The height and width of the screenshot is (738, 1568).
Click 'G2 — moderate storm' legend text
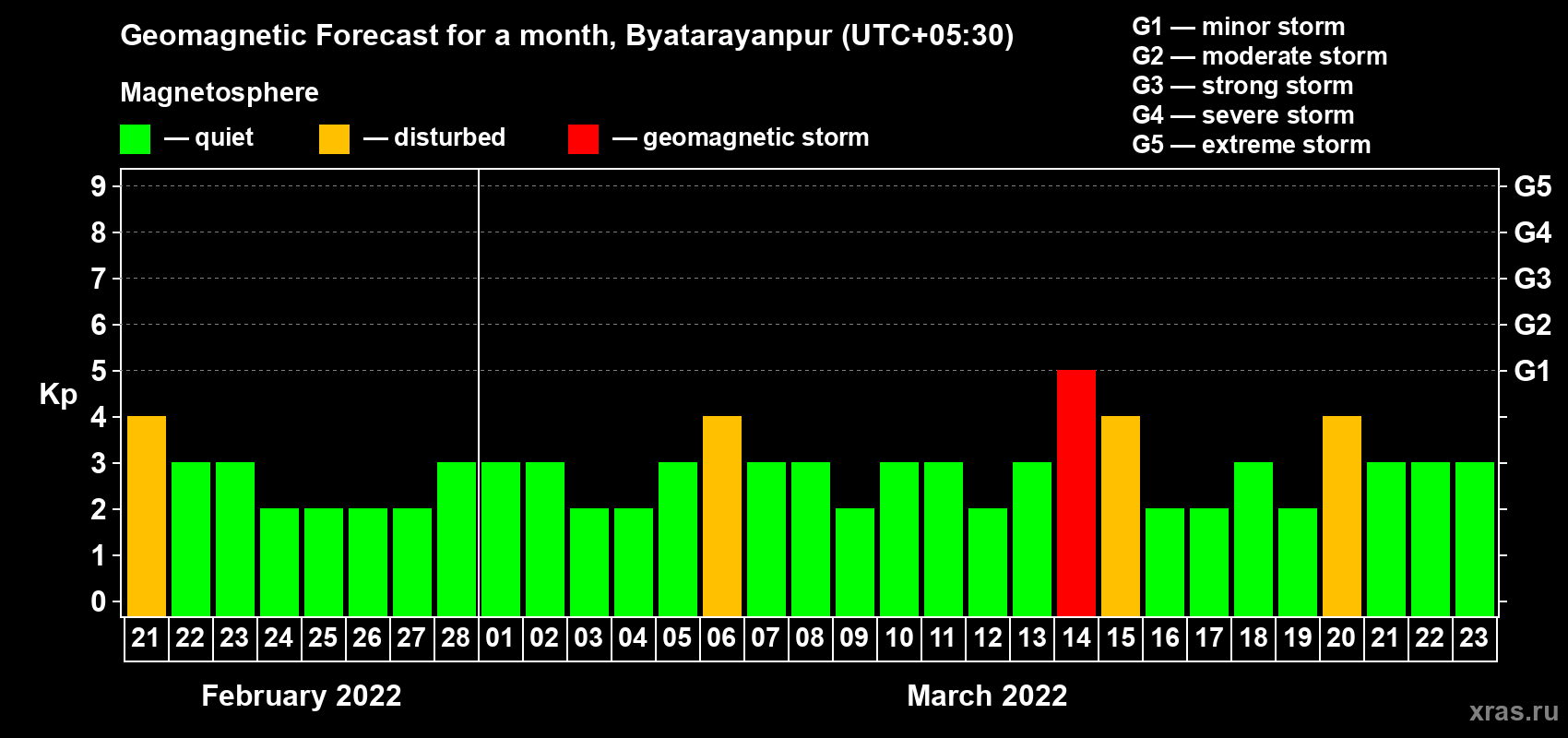click(x=1260, y=56)
